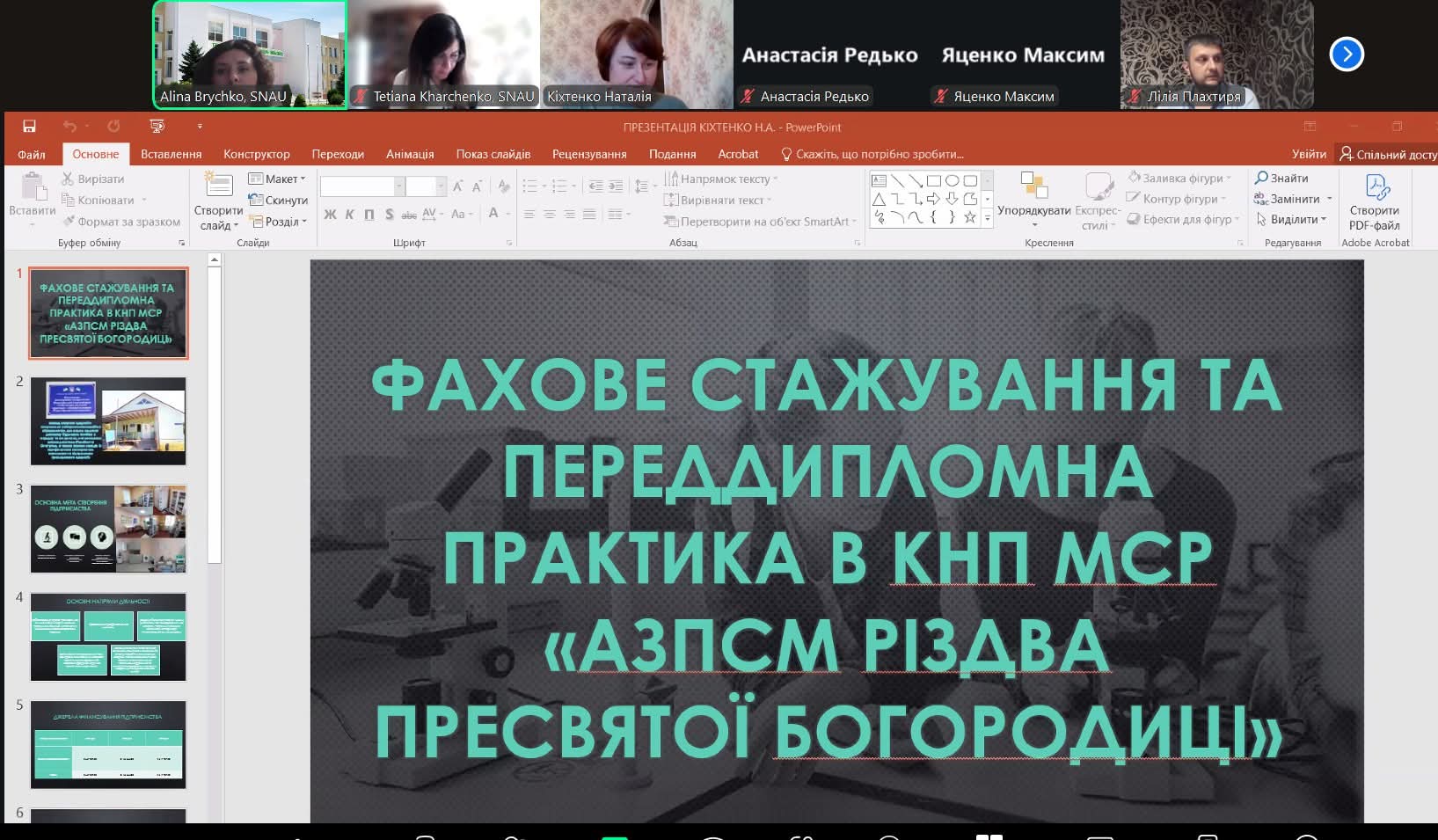Start slideshow from the quick access toolbar icon
Image resolution: width=1438 pixels, height=840 pixels.
coord(157,127)
